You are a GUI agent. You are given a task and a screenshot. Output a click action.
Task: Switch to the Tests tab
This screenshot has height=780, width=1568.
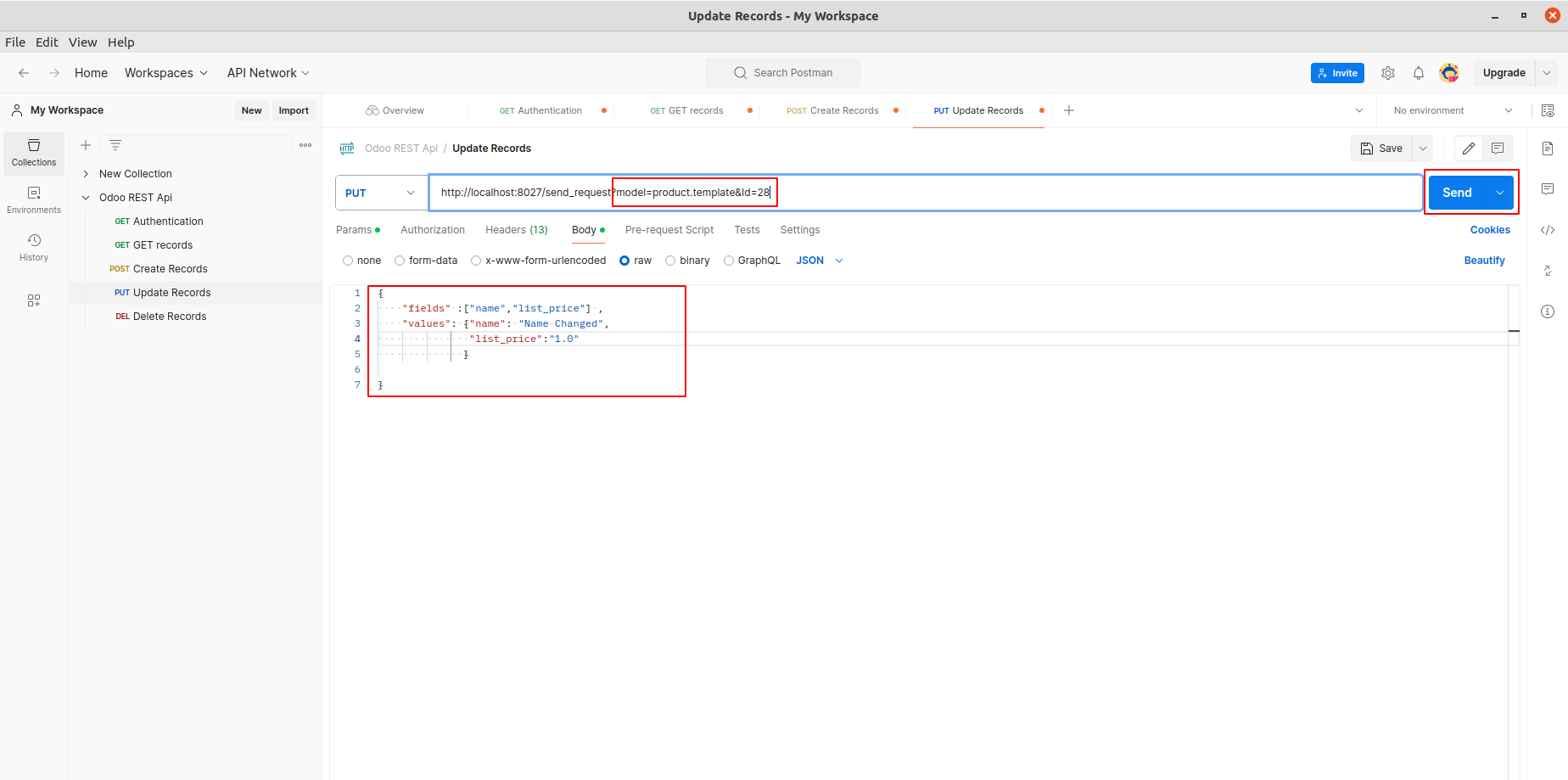pos(747,230)
